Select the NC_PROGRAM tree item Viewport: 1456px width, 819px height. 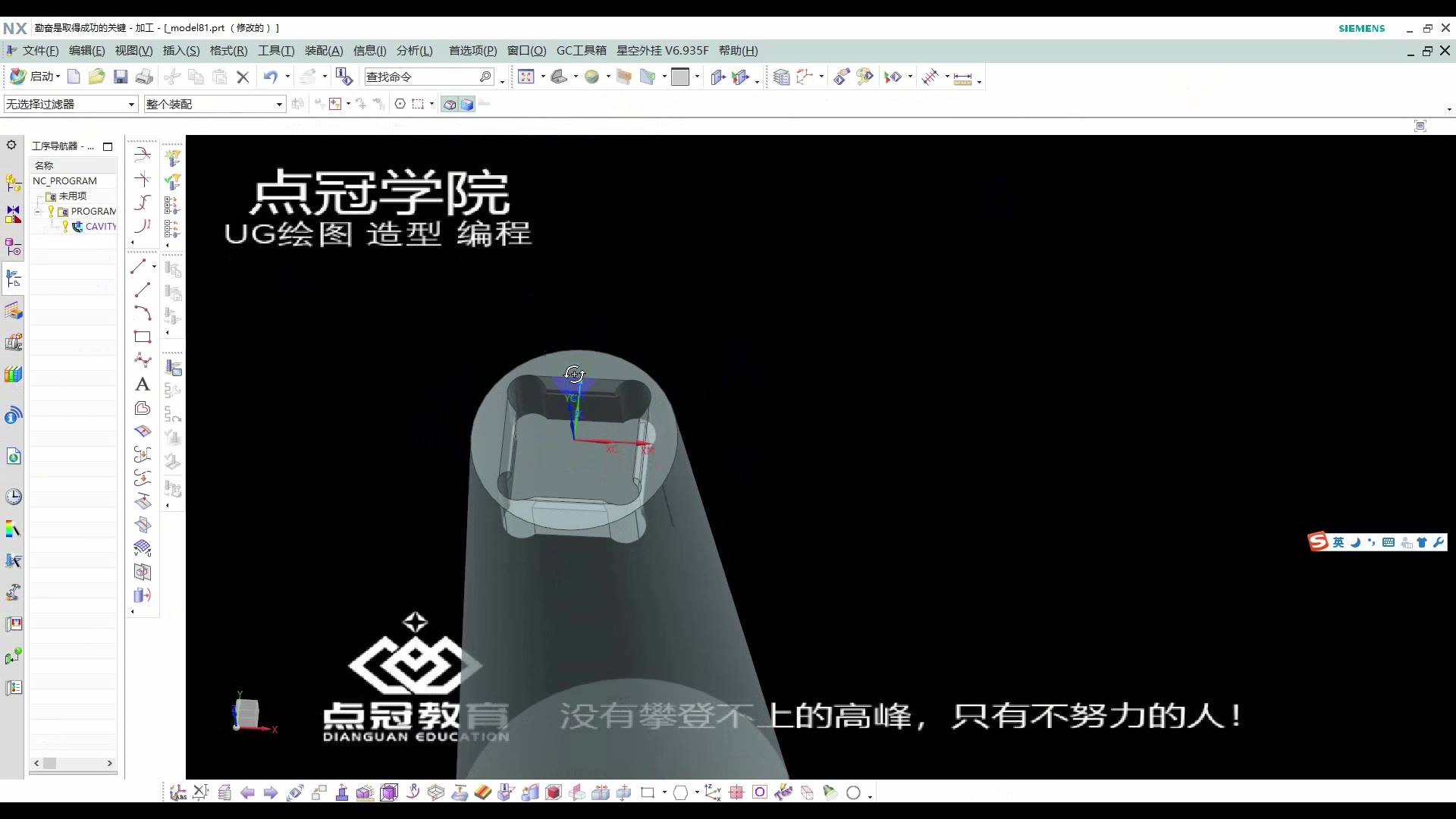click(x=64, y=181)
